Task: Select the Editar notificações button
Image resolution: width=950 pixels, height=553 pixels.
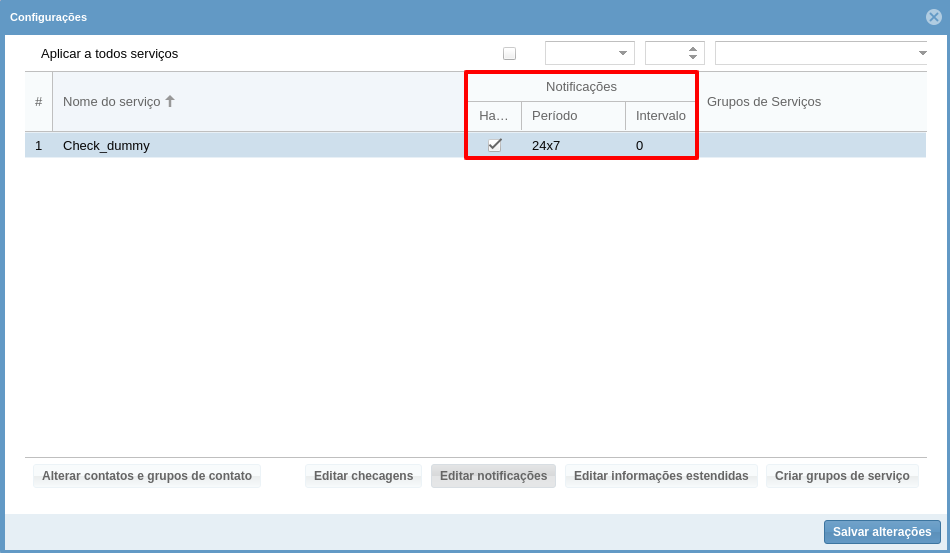Action: [493, 476]
